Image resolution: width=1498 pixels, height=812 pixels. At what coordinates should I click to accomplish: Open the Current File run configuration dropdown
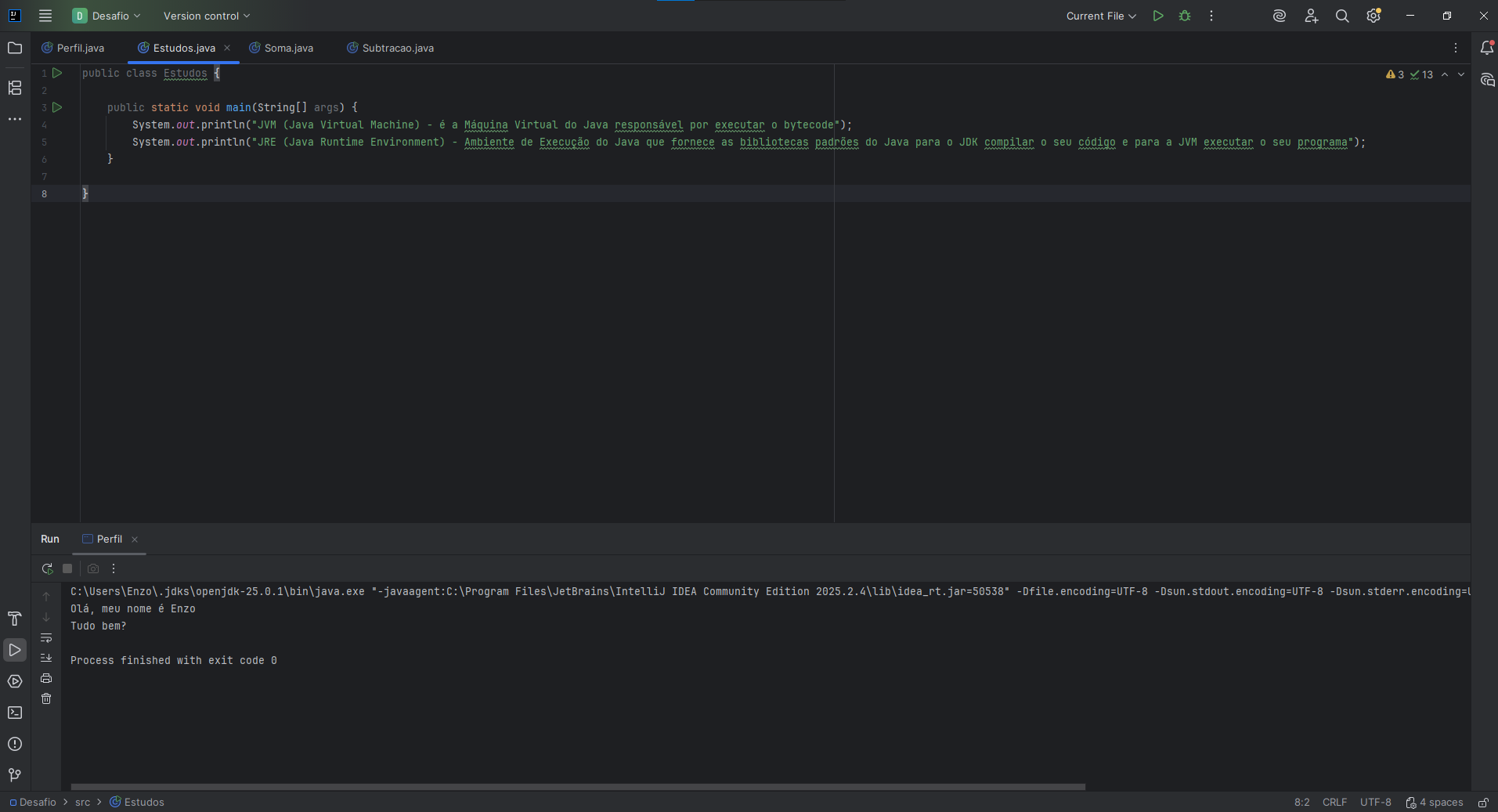1100,16
